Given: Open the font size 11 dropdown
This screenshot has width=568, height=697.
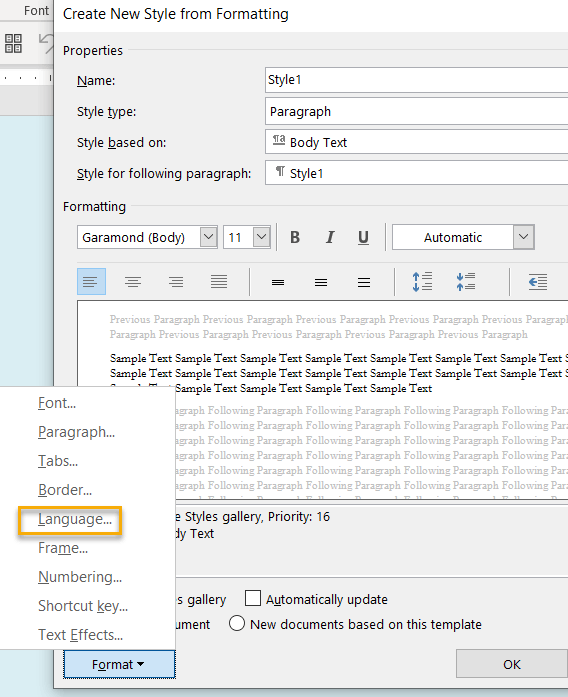Looking at the screenshot, I should [x=262, y=237].
